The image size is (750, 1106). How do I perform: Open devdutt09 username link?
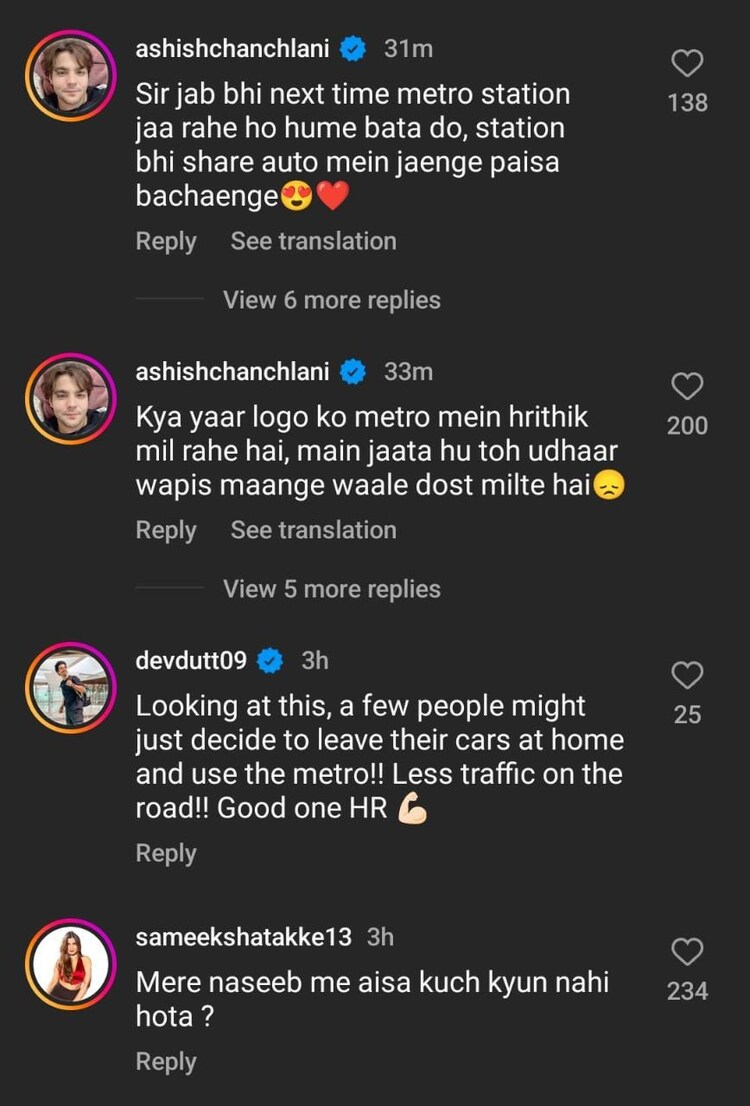(191, 661)
